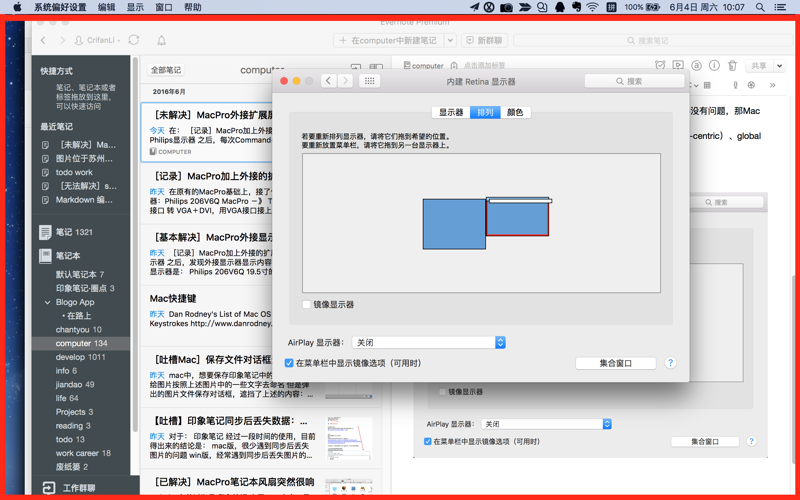The height and width of the screenshot is (500, 800).
Task: Show all preferences grid in Displays window
Action: 369,81
